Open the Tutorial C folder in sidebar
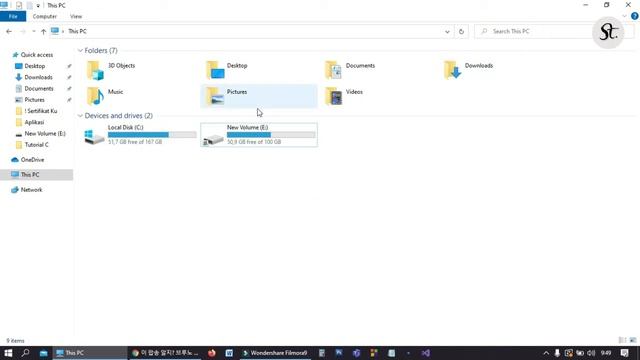 coord(36,144)
